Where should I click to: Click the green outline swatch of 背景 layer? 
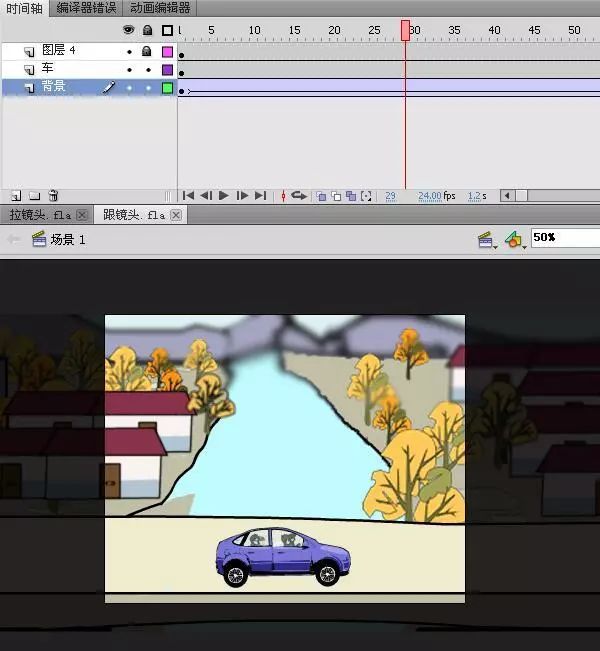167,88
